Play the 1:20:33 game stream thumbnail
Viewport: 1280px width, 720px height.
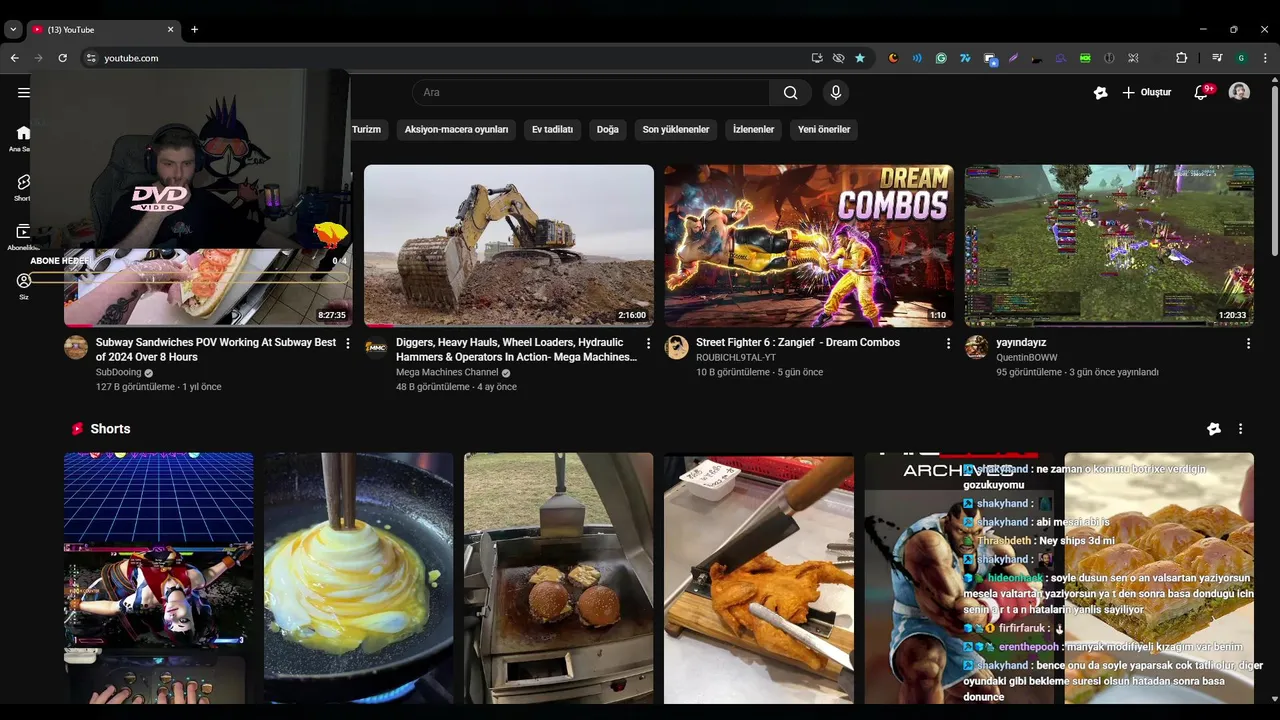pos(1109,246)
